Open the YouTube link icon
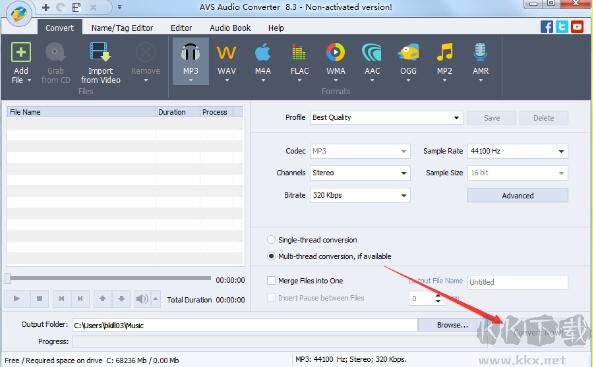 point(577,27)
